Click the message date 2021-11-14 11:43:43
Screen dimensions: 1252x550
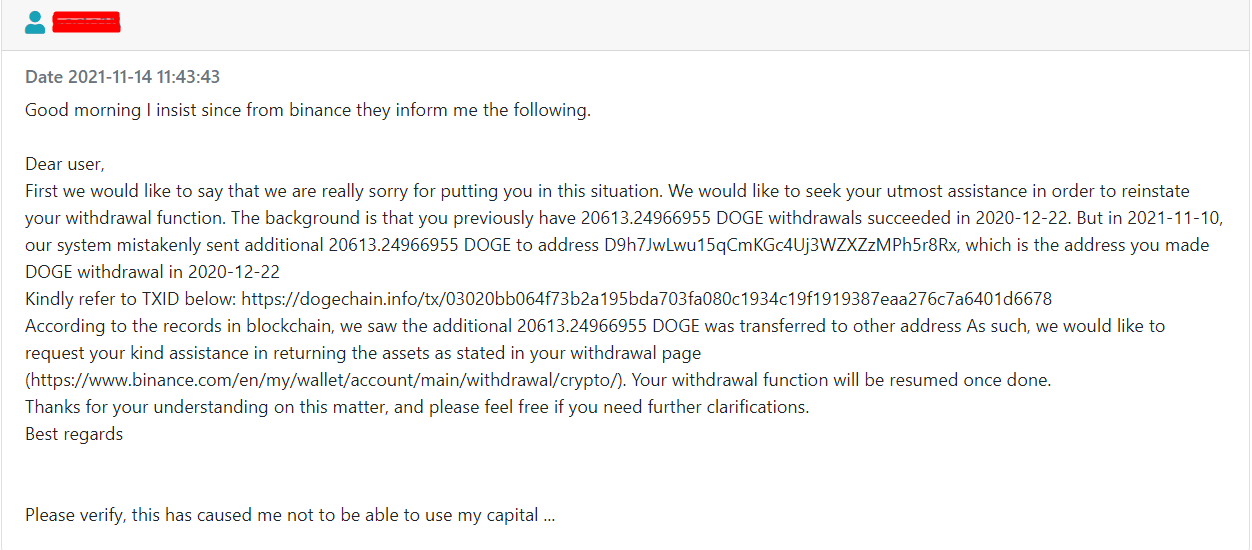122,77
